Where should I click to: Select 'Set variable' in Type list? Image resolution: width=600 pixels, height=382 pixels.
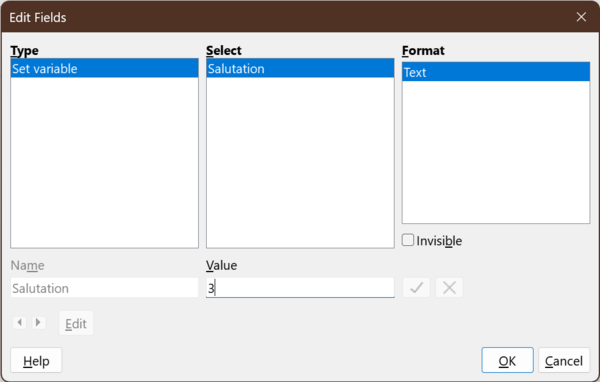(104, 69)
